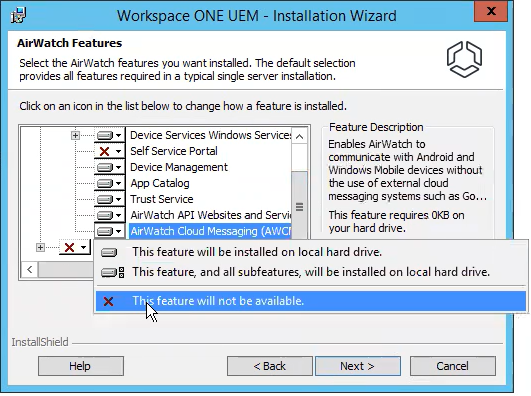Open install state dropdown for Device Management
This screenshot has width=531, height=396.
pyautogui.click(x=109, y=167)
